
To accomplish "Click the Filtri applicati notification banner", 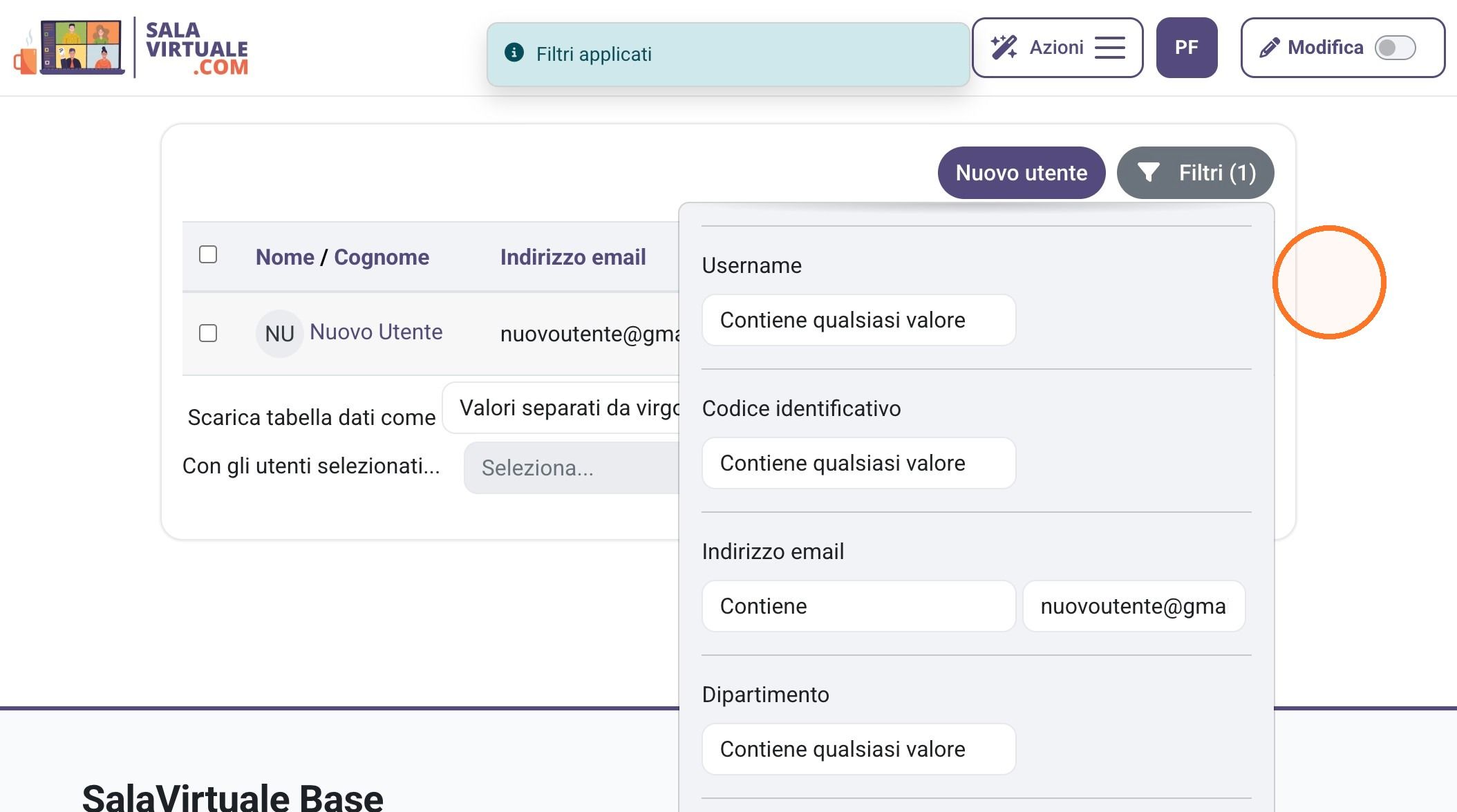I will pyautogui.click(x=728, y=54).
